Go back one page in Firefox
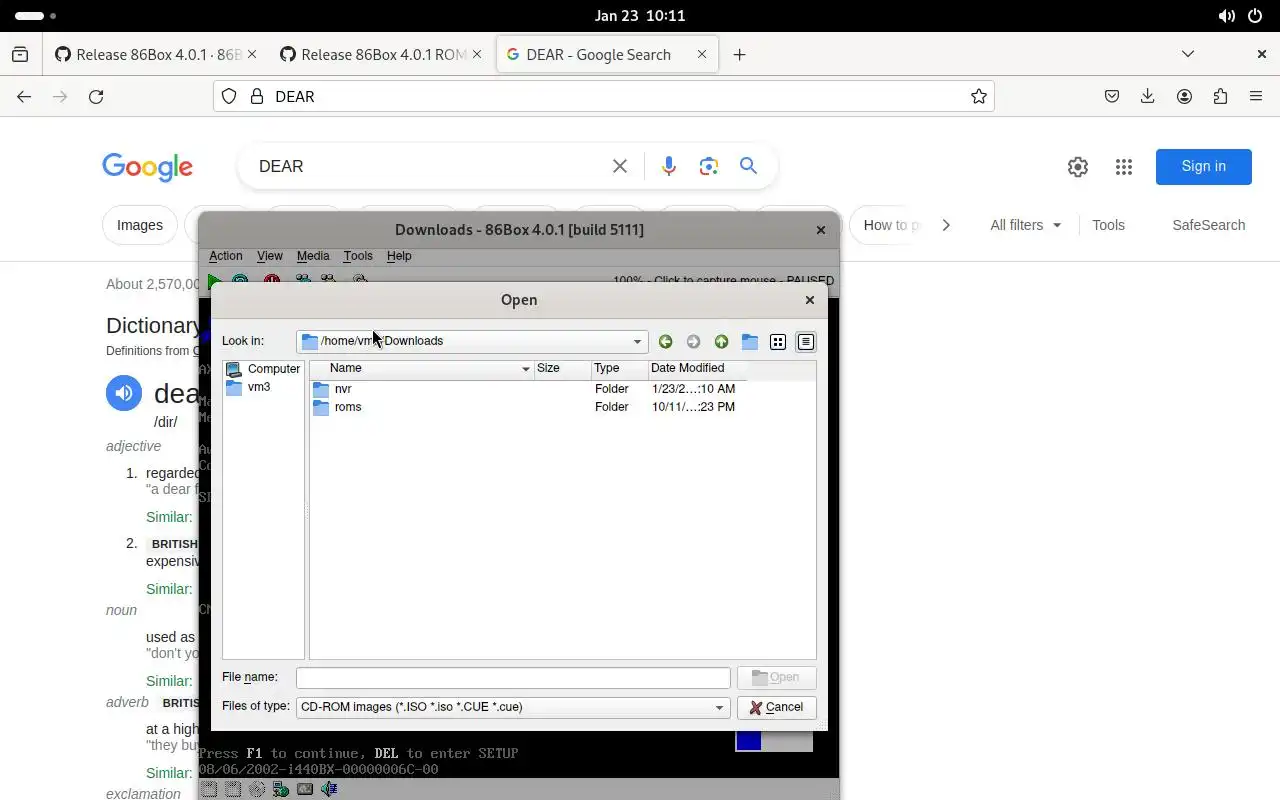 point(24,96)
